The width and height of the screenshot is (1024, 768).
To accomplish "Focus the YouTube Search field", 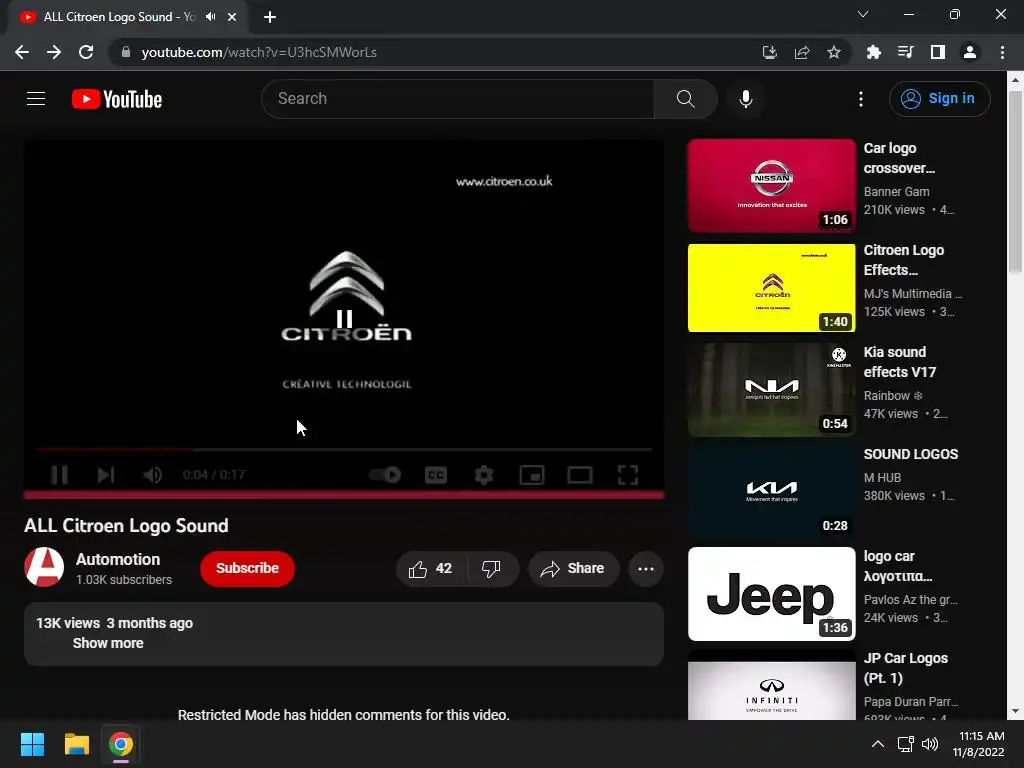I will click(458, 99).
